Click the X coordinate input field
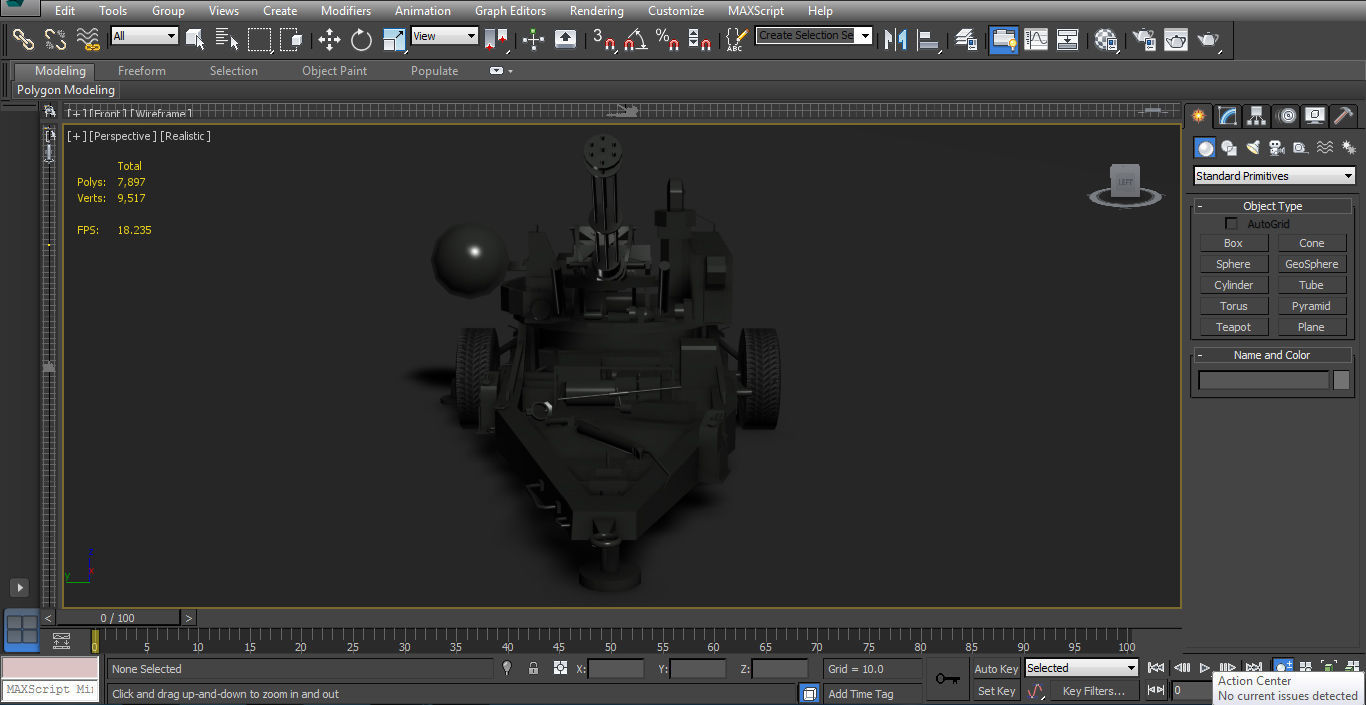Viewport: 1366px width, 705px height. click(x=616, y=669)
